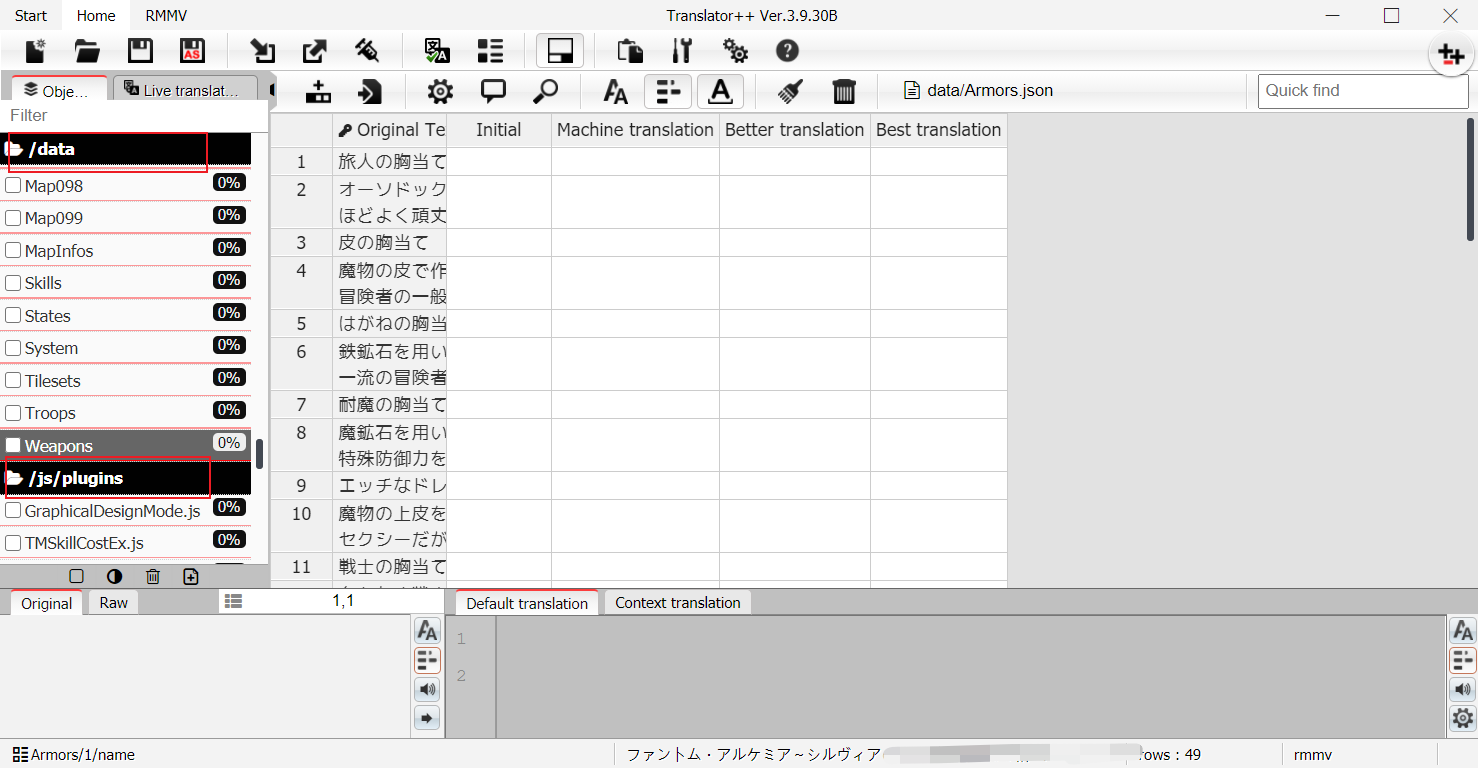1478x768 pixels.
Task: Click the Help question mark button
Action: (x=787, y=50)
